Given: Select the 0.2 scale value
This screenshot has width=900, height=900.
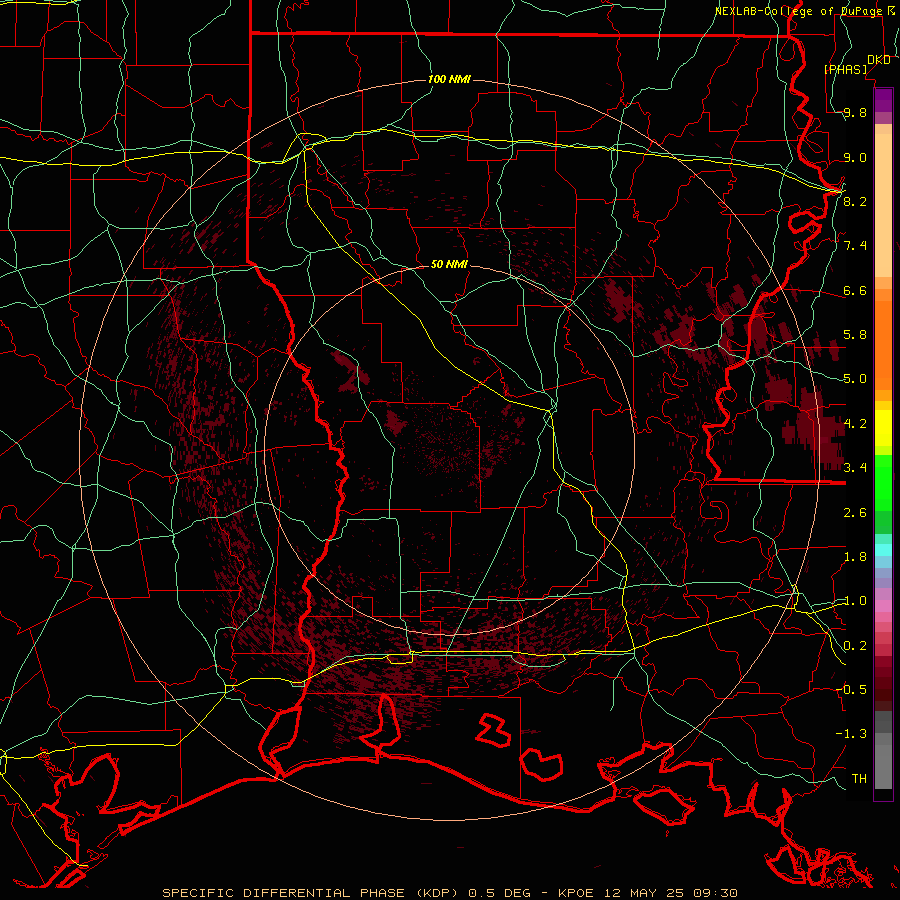Looking at the screenshot, I should click(x=855, y=646).
